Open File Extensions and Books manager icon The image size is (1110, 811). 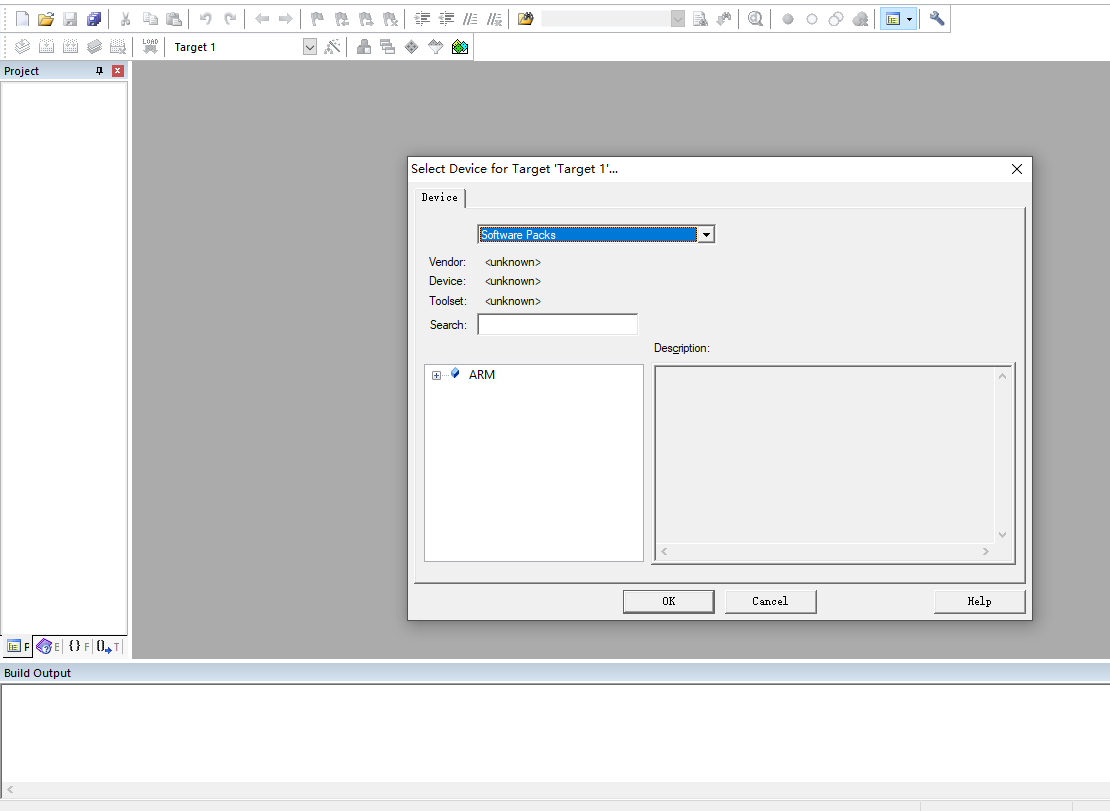click(x=364, y=47)
